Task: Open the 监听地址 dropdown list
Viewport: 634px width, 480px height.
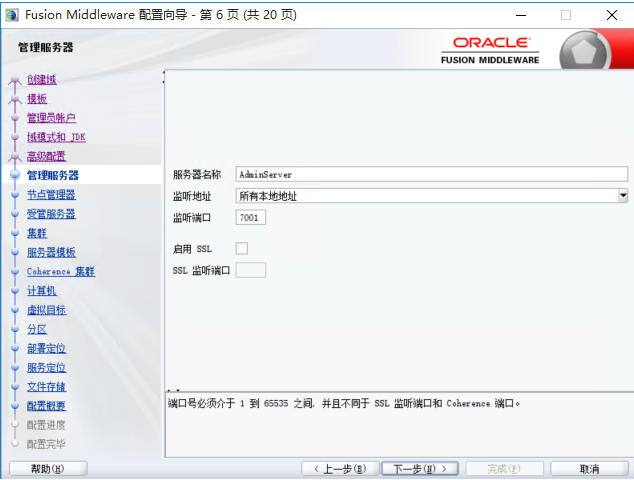Action: tap(431, 196)
